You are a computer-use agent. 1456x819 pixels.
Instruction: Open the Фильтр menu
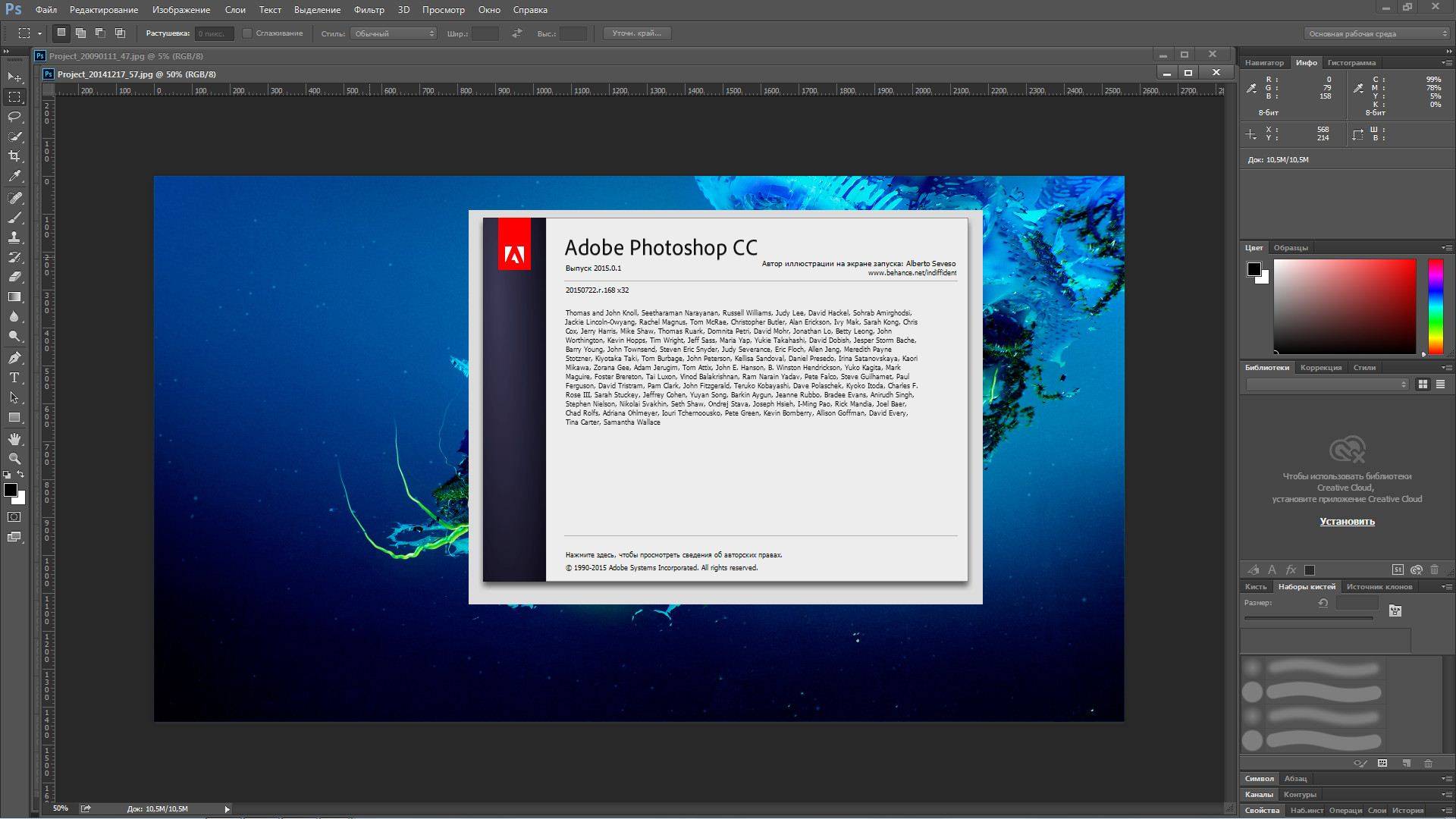tap(369, 10)
